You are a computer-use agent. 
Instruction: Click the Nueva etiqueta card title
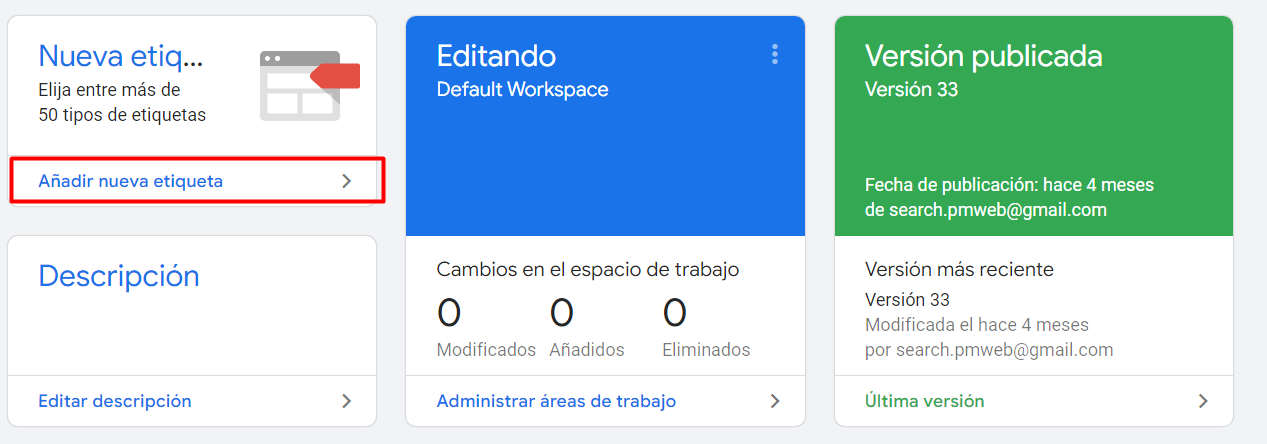pos(121,56)
